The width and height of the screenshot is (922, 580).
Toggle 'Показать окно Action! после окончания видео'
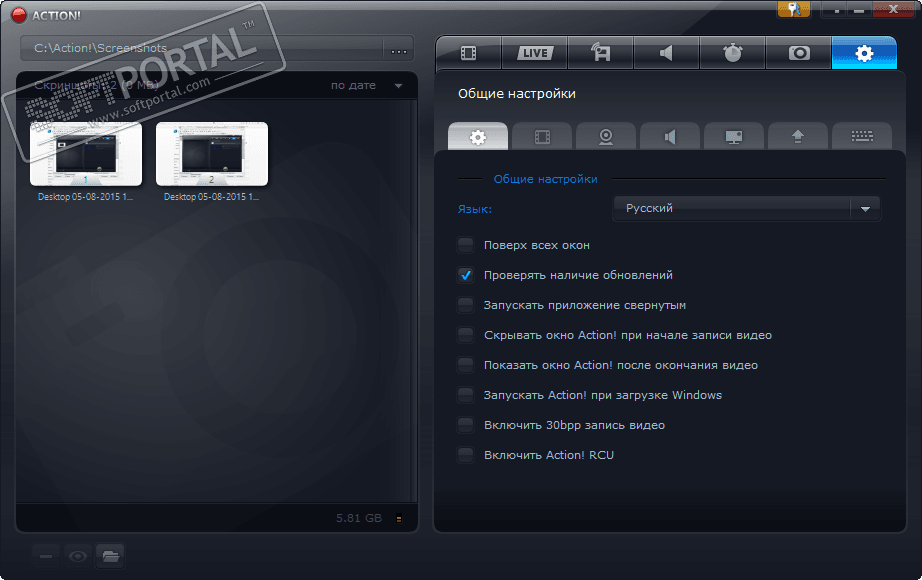pyautogui.click(x=465, y=365)
